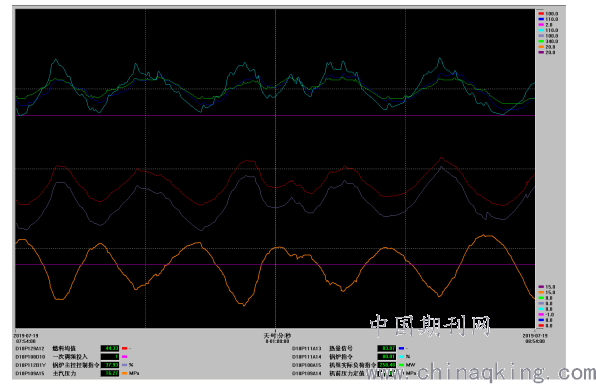
Task: Click the end timestamp at right
Action: click(535, 338)
